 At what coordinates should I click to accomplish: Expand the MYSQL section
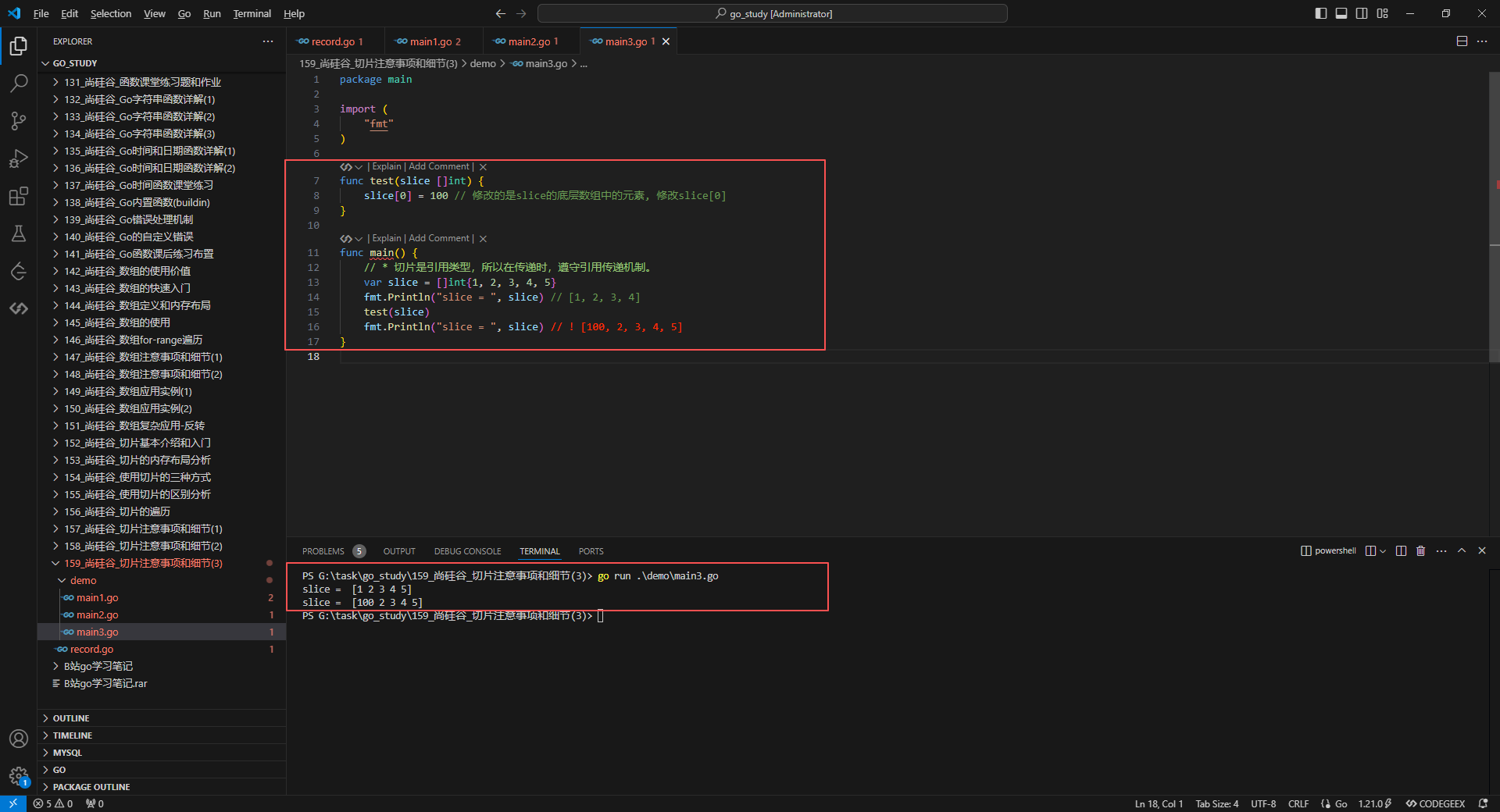(67, 753)
